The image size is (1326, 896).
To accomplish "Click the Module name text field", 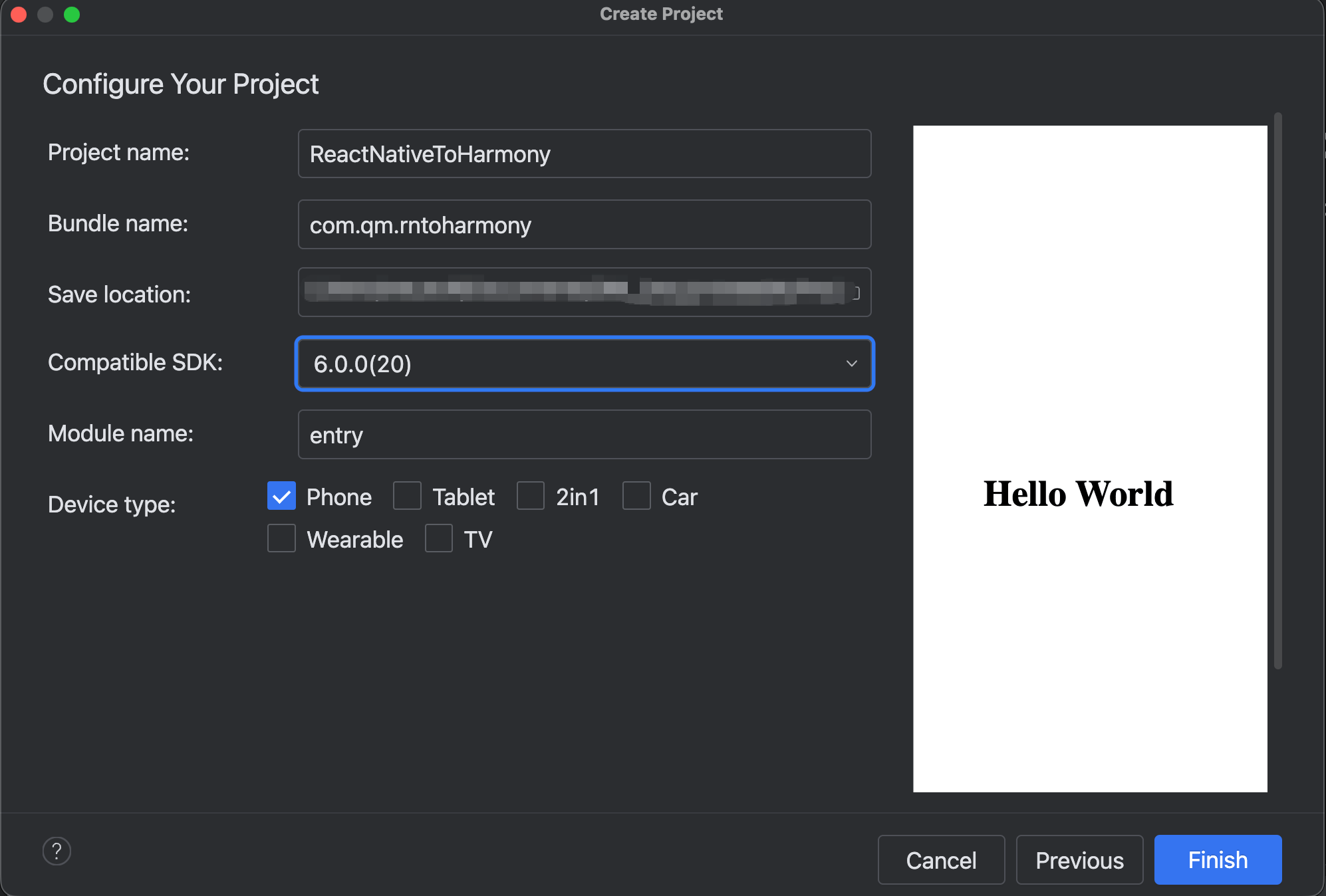I will 584,435.
